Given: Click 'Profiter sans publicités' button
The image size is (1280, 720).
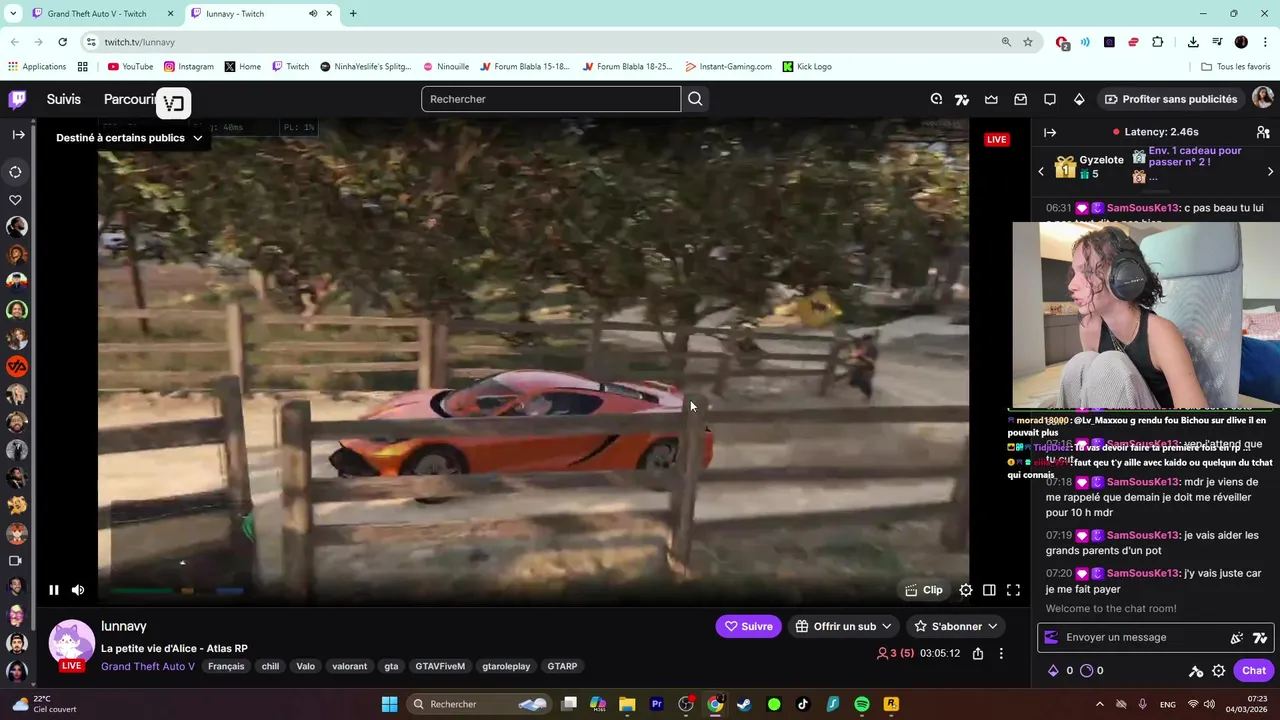Looking at the screenshot, I should (x=1170, y=99).
